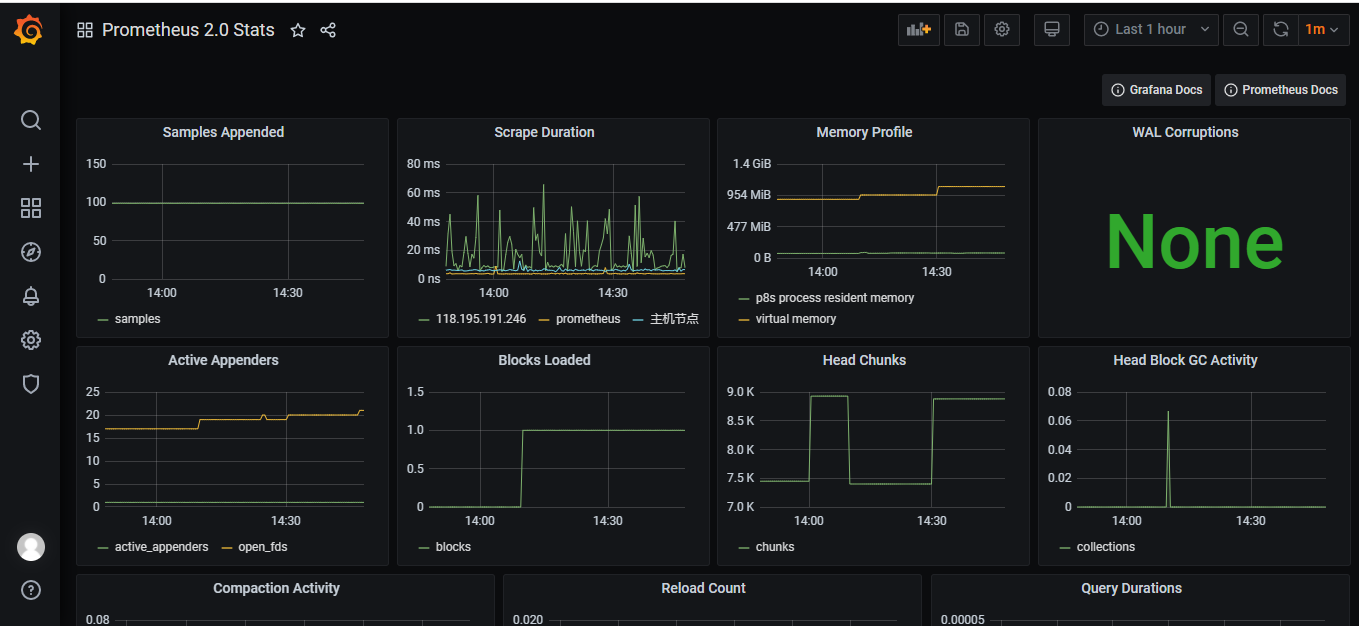Open the Active Appenders panel title menu
The width and height of the screenshot is (1359, 626).
pos(223,360)
